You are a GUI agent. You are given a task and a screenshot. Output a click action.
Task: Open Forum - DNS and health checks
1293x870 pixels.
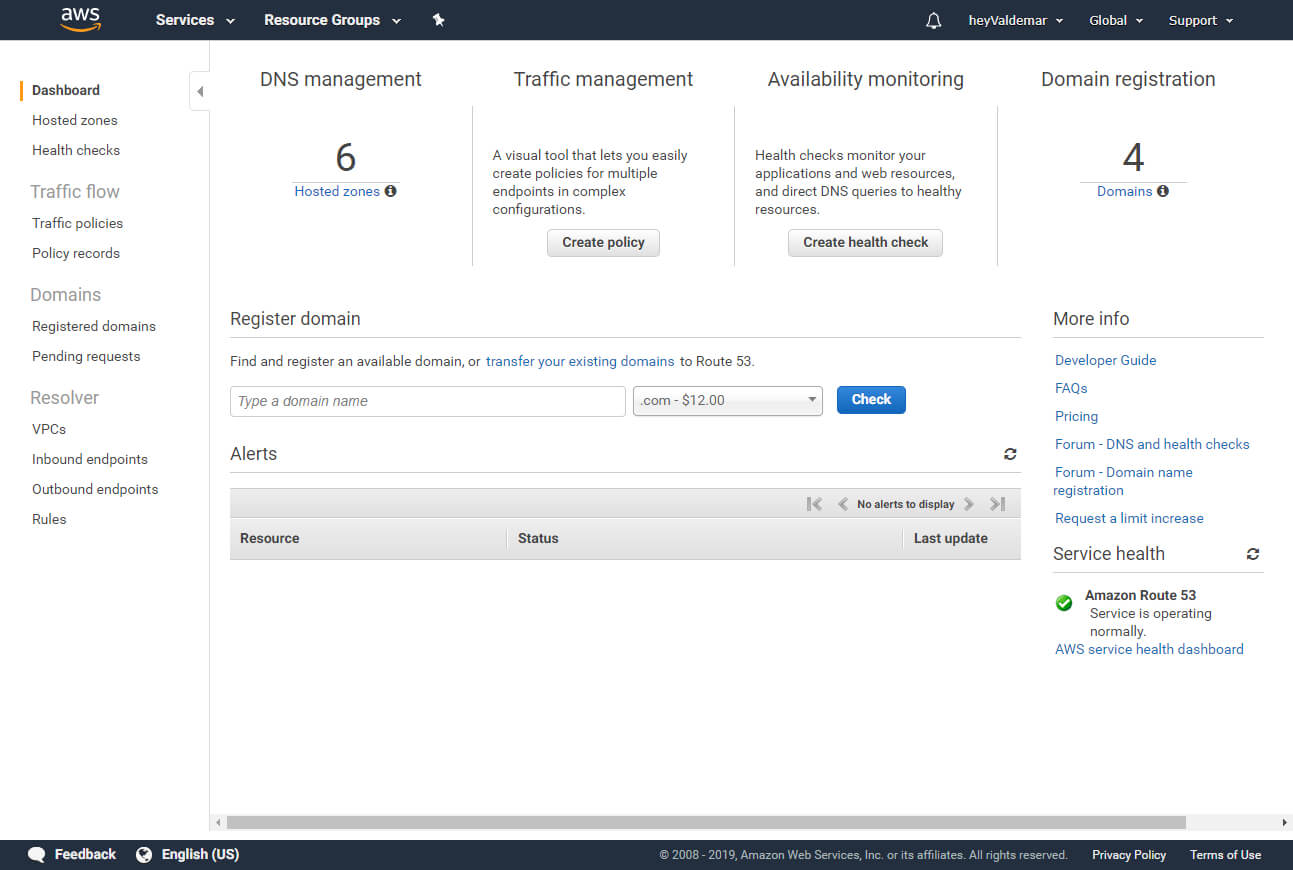coord(1152,444)
